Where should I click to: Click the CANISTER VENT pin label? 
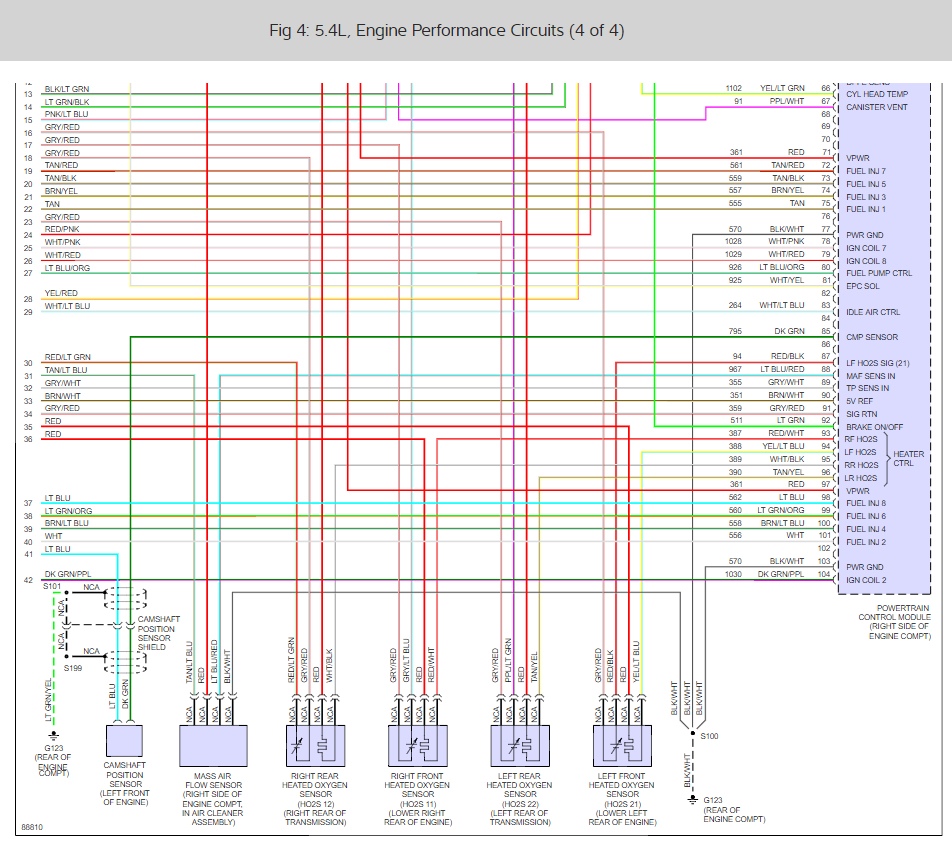(877, 107)
